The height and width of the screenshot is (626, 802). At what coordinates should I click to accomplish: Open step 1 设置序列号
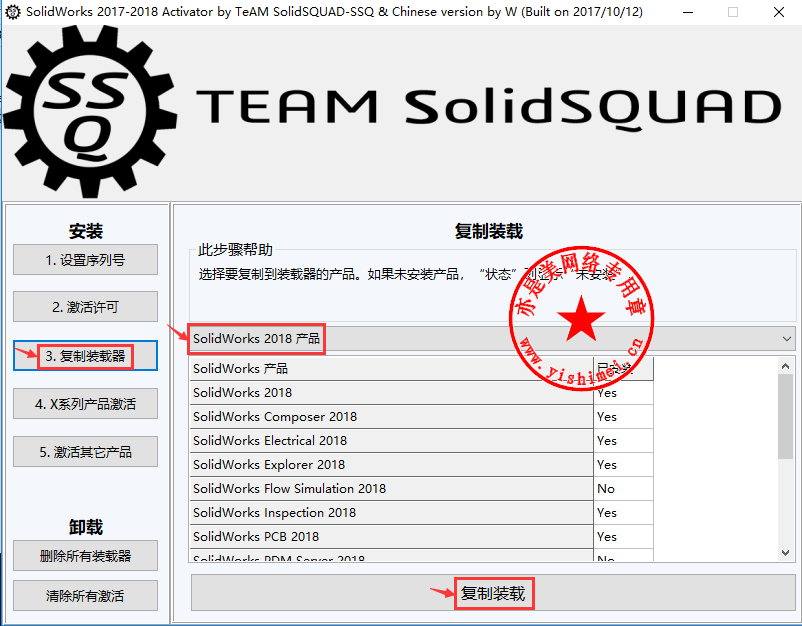tap(85, 260)
